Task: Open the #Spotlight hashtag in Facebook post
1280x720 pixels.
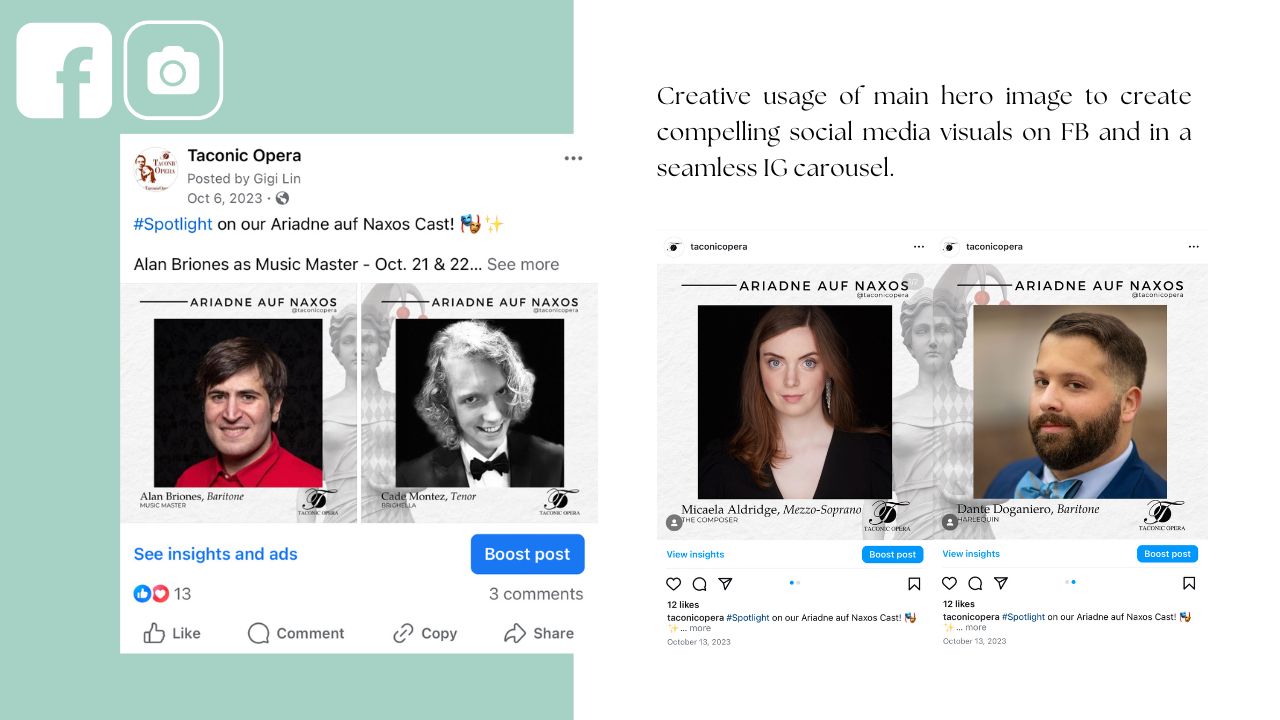Action: [x=173, y=224]
